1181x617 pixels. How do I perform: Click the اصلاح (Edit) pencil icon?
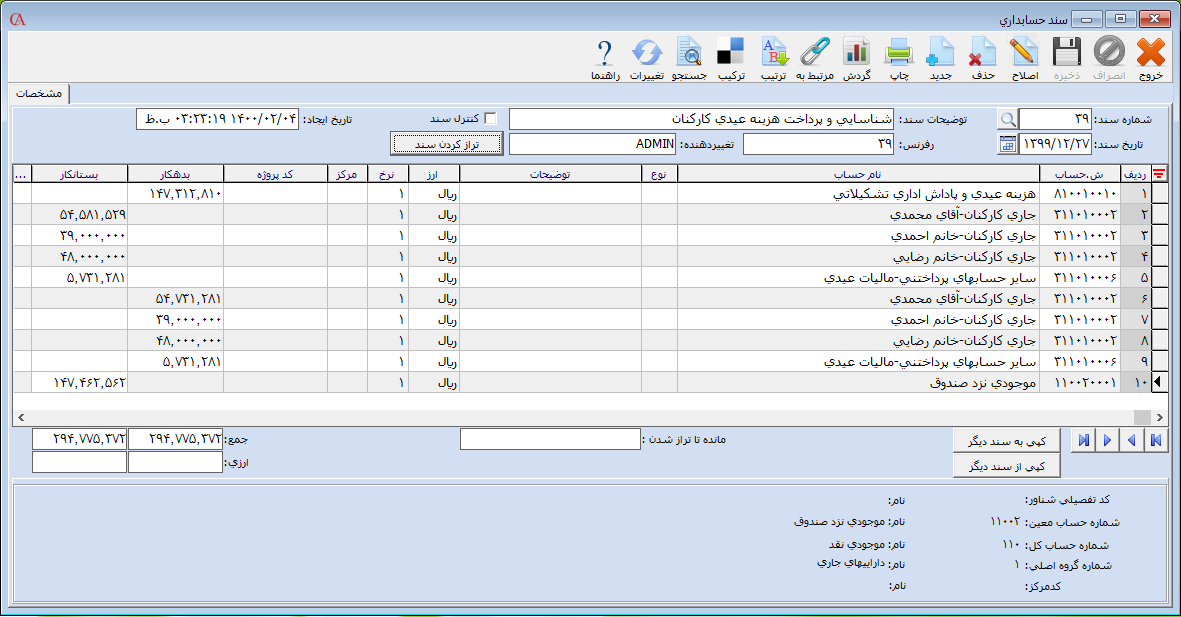click(x=1024, y=58)
